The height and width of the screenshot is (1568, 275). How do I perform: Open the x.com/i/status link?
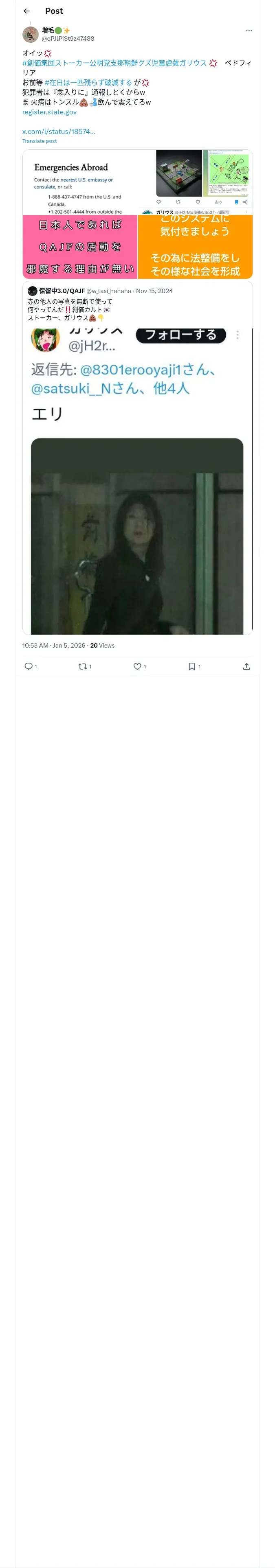click(59, 131)
